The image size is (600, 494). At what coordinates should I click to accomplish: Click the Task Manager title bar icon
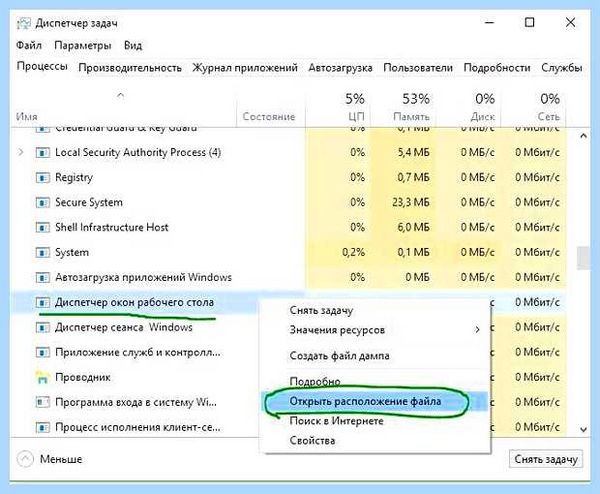coord(23,23)
